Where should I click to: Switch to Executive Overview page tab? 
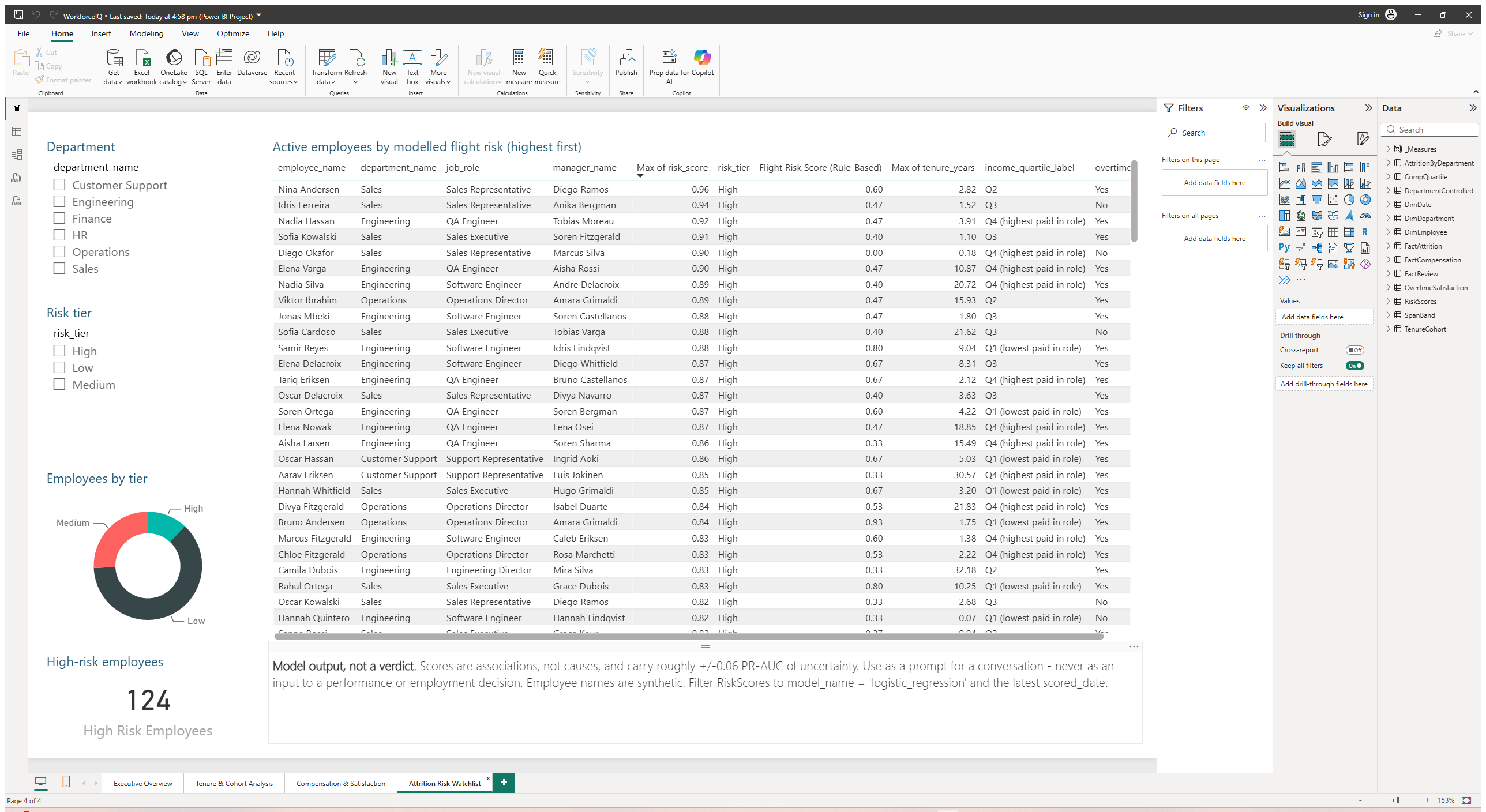(142, 783)
